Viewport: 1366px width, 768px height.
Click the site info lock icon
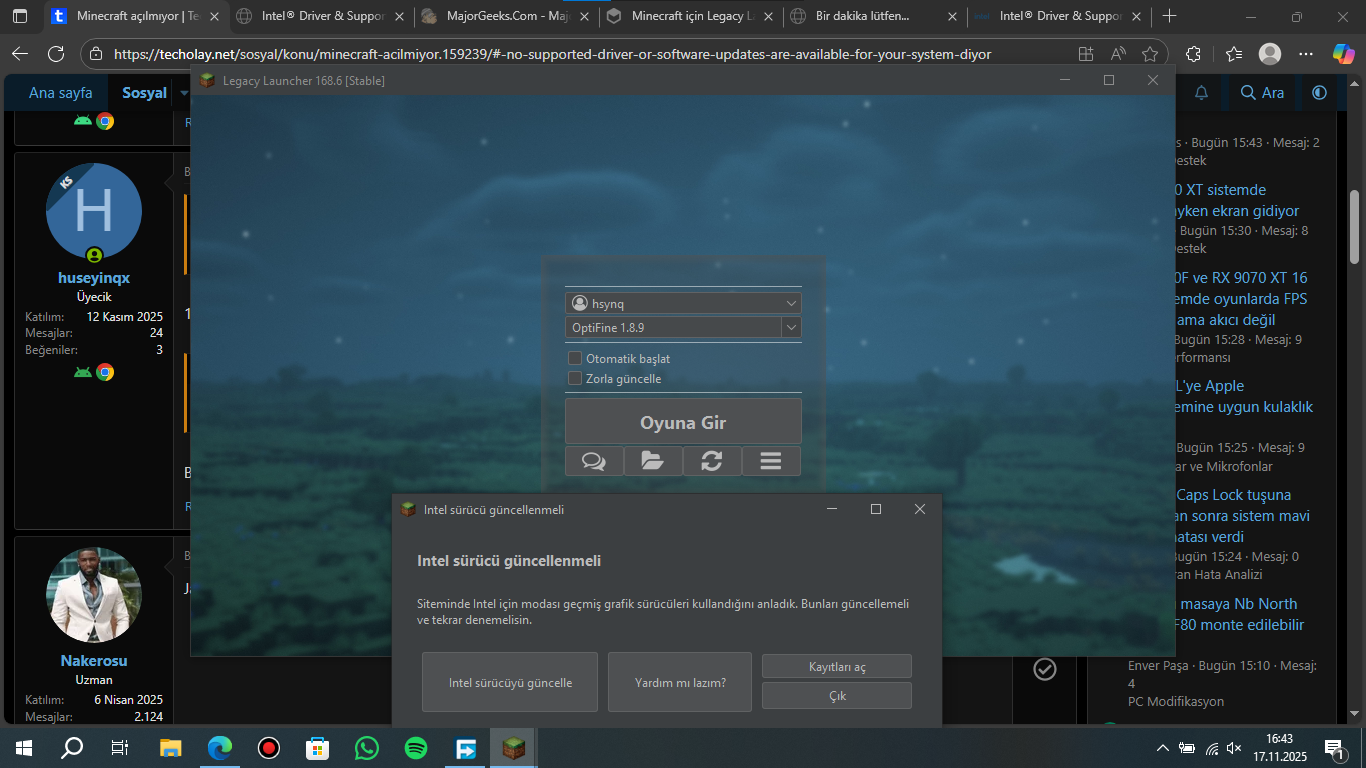click(x=95, y=54)
